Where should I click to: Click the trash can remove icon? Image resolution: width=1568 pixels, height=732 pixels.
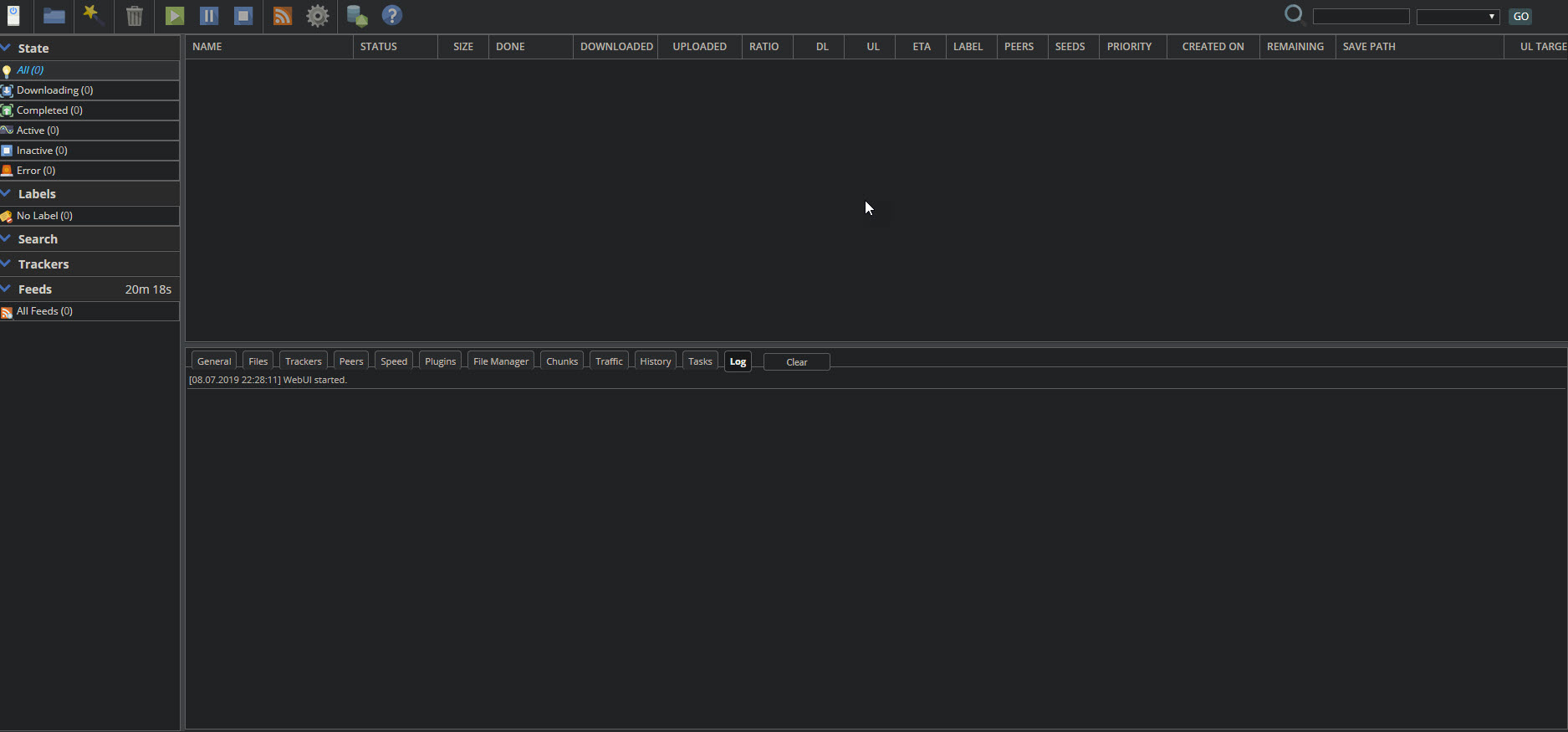point(135,16)
